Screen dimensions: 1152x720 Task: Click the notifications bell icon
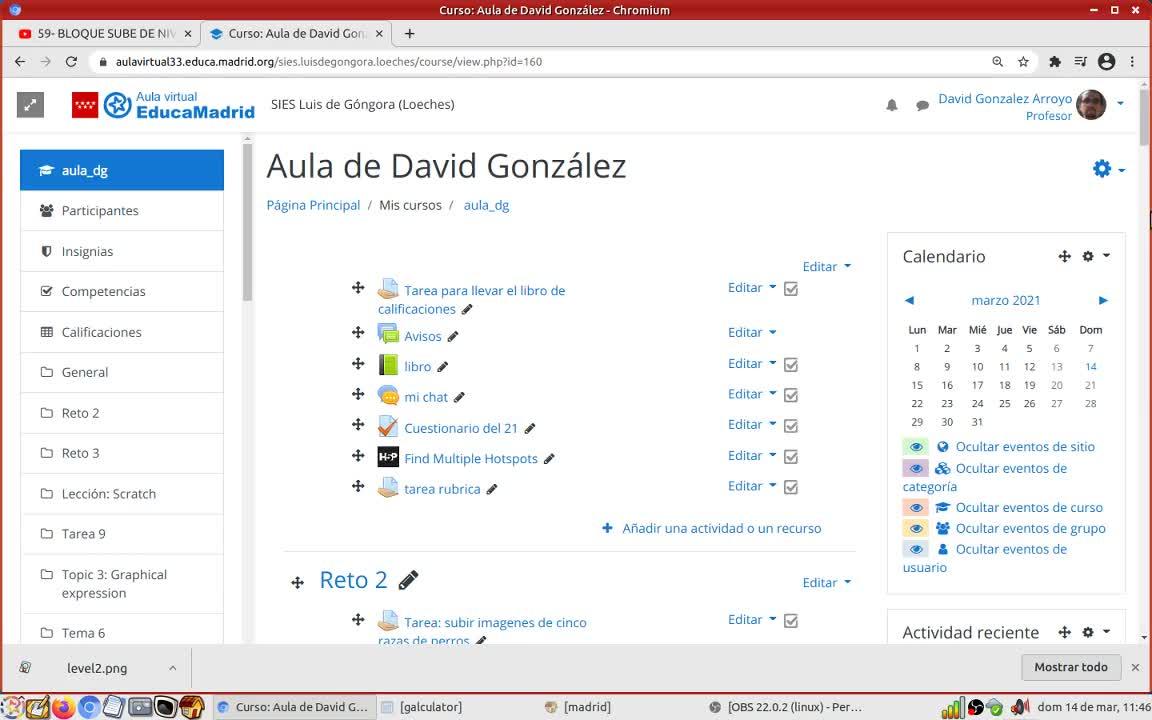click(x=891, y=105)
